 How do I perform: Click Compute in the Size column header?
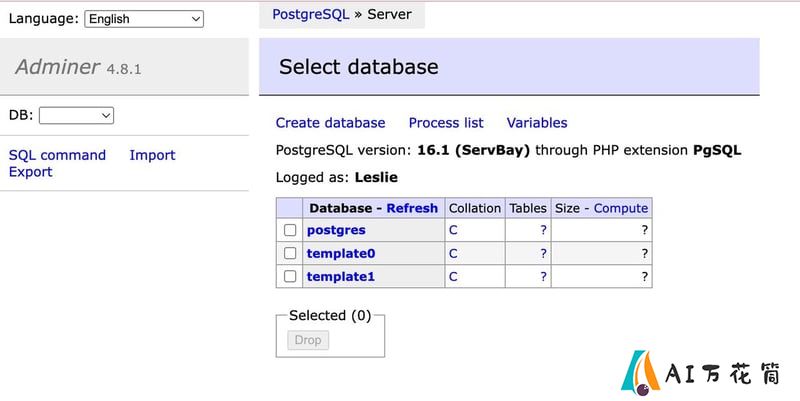tap(620, 208)
